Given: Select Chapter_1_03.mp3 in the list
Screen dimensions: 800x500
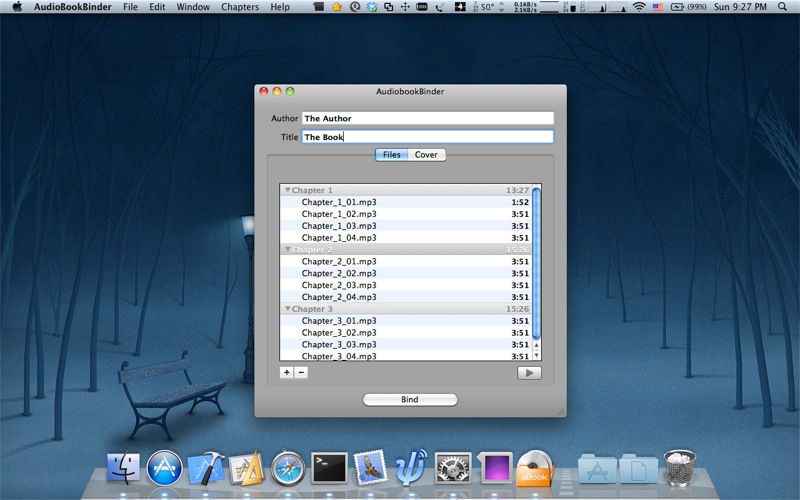Looking at the screenshot, I should [406, 226].
